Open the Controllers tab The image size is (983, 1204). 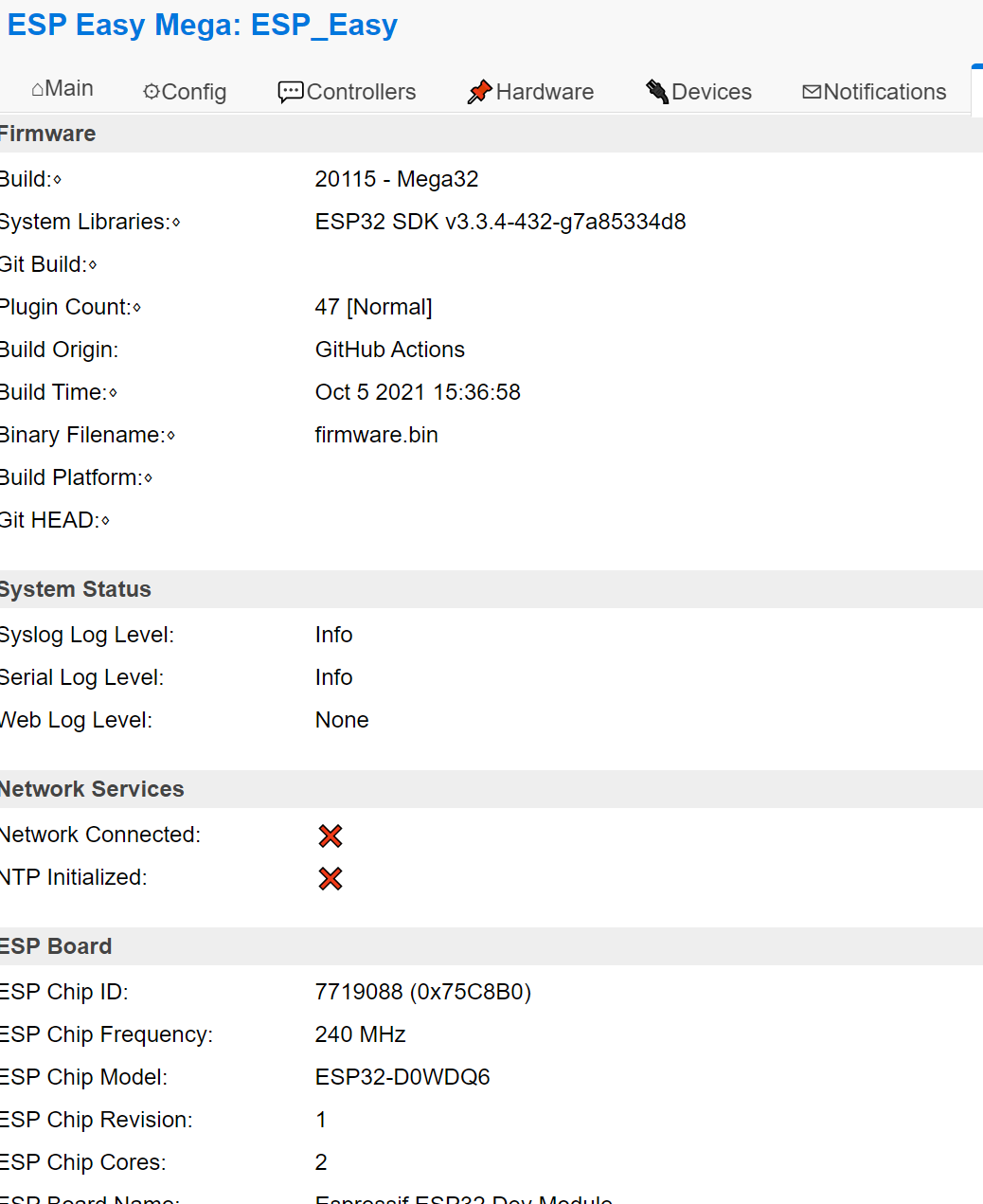click(347, 92)
